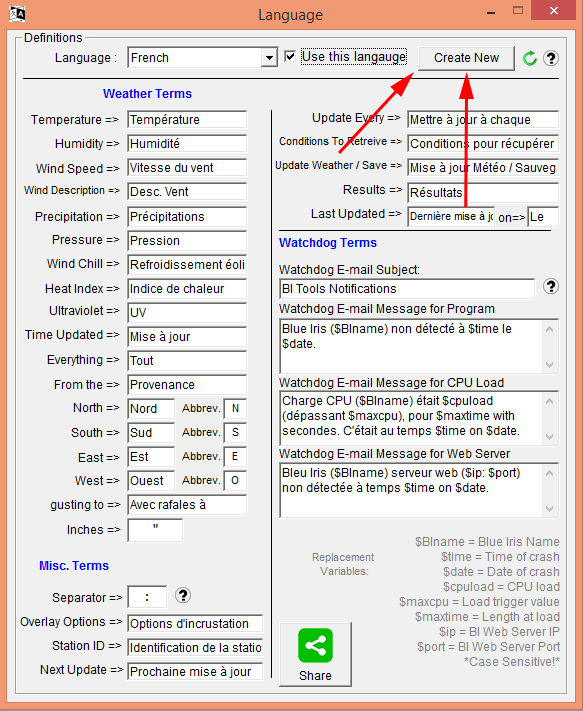The width and height of the screenshot is (583, 711).
Task: Open the Language dropdown showing French
Action: (x=203, y=58)
